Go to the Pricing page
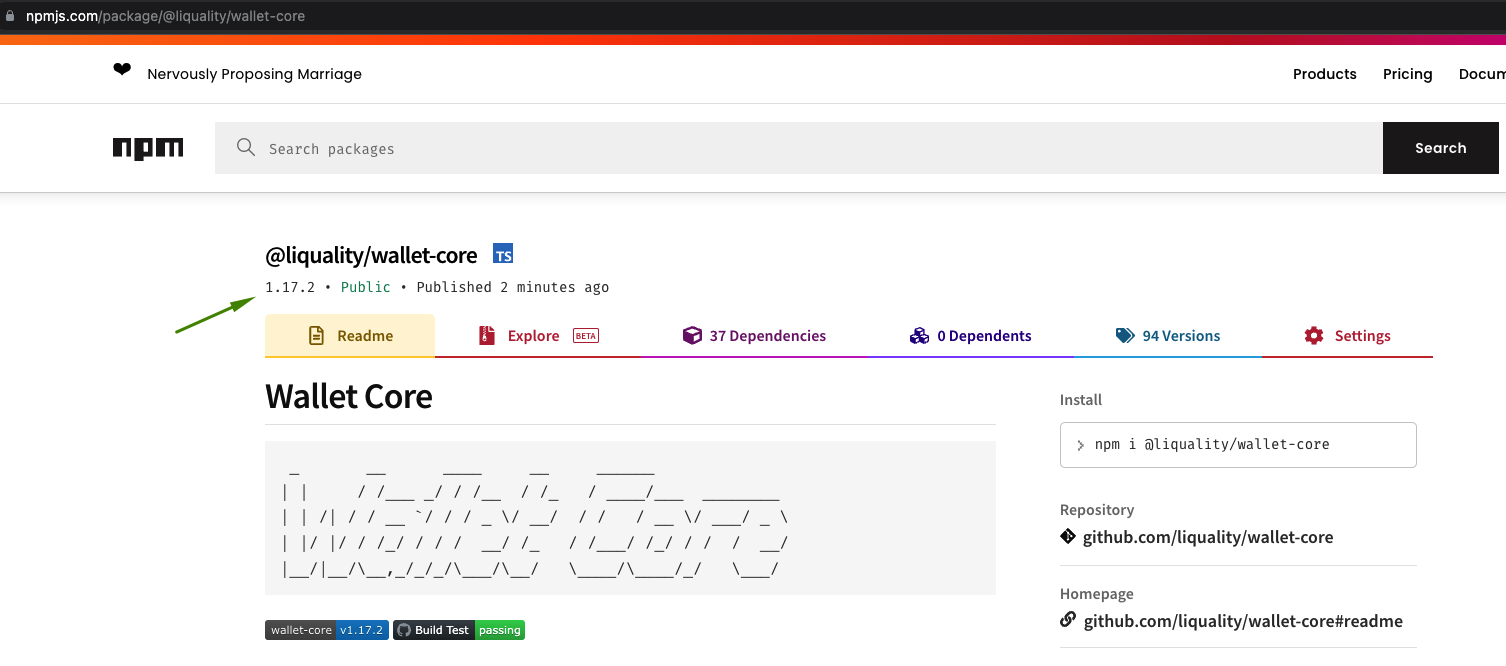 pyautogui.click(x=1408, y=74)
